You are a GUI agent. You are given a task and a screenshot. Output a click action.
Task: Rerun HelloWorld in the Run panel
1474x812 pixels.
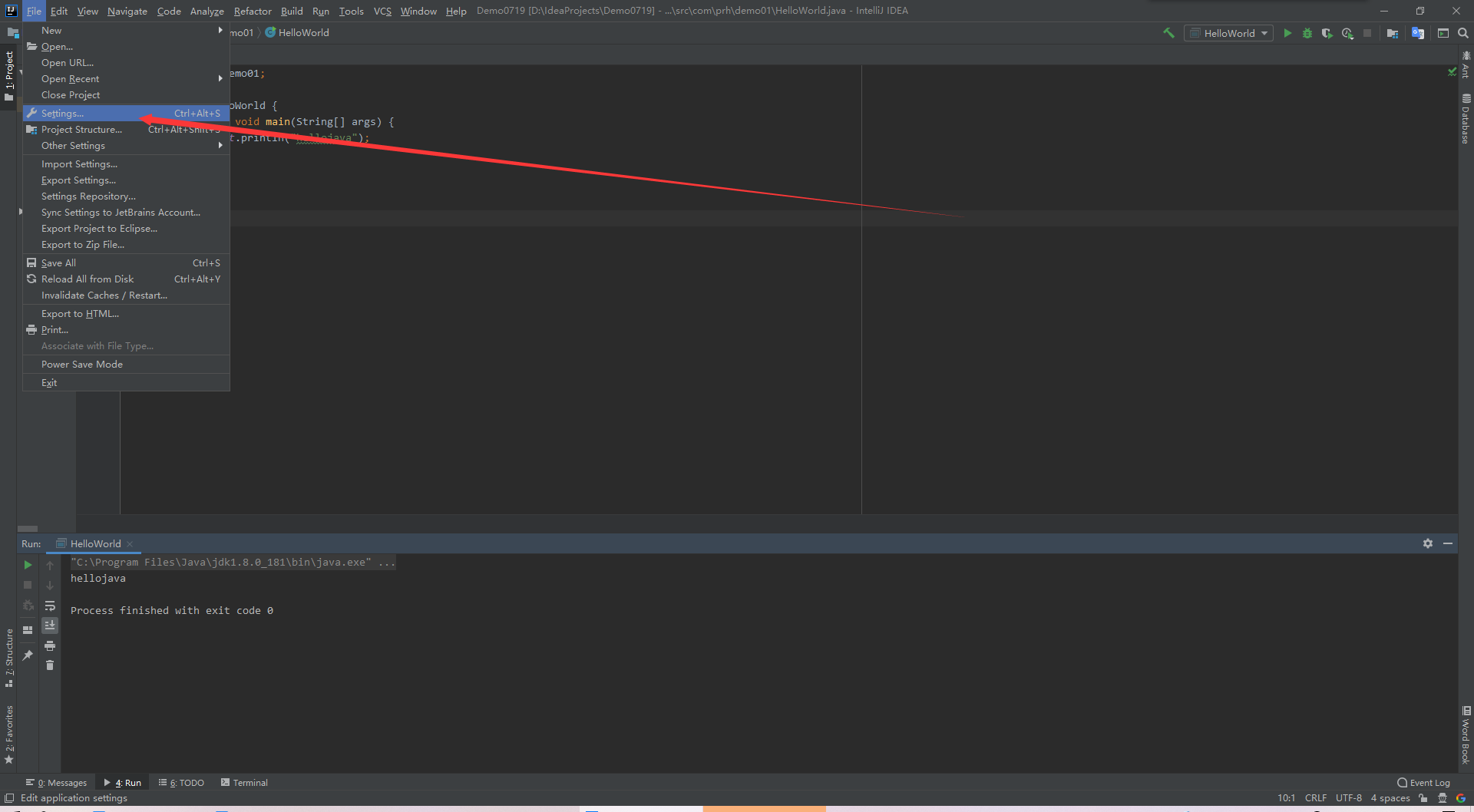(28, 565)
